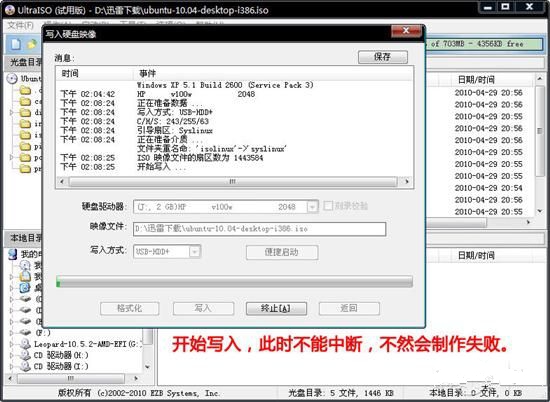
Task: Click the local tree horizontal scrollbar thumb
Action: point(71,378)
